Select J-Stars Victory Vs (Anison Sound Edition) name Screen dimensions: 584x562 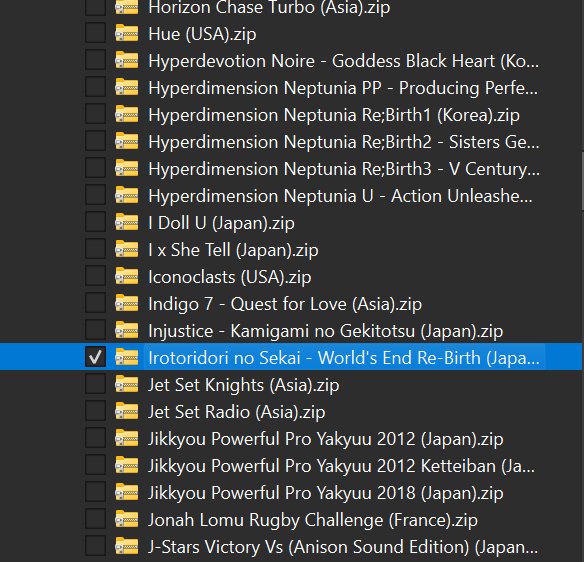pos(343,547)
